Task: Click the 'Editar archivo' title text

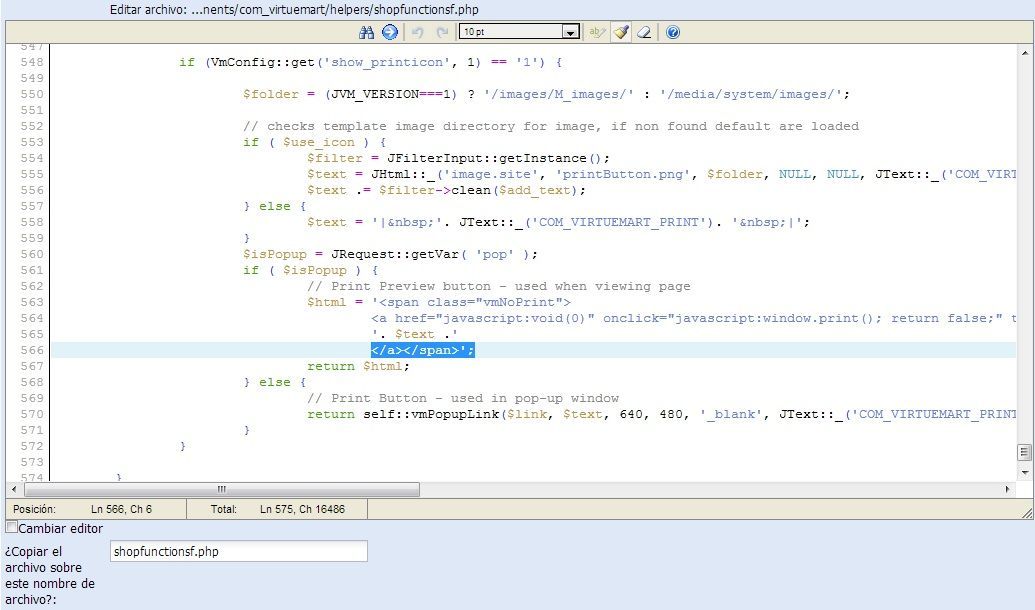Action: [x=294, y=10]
